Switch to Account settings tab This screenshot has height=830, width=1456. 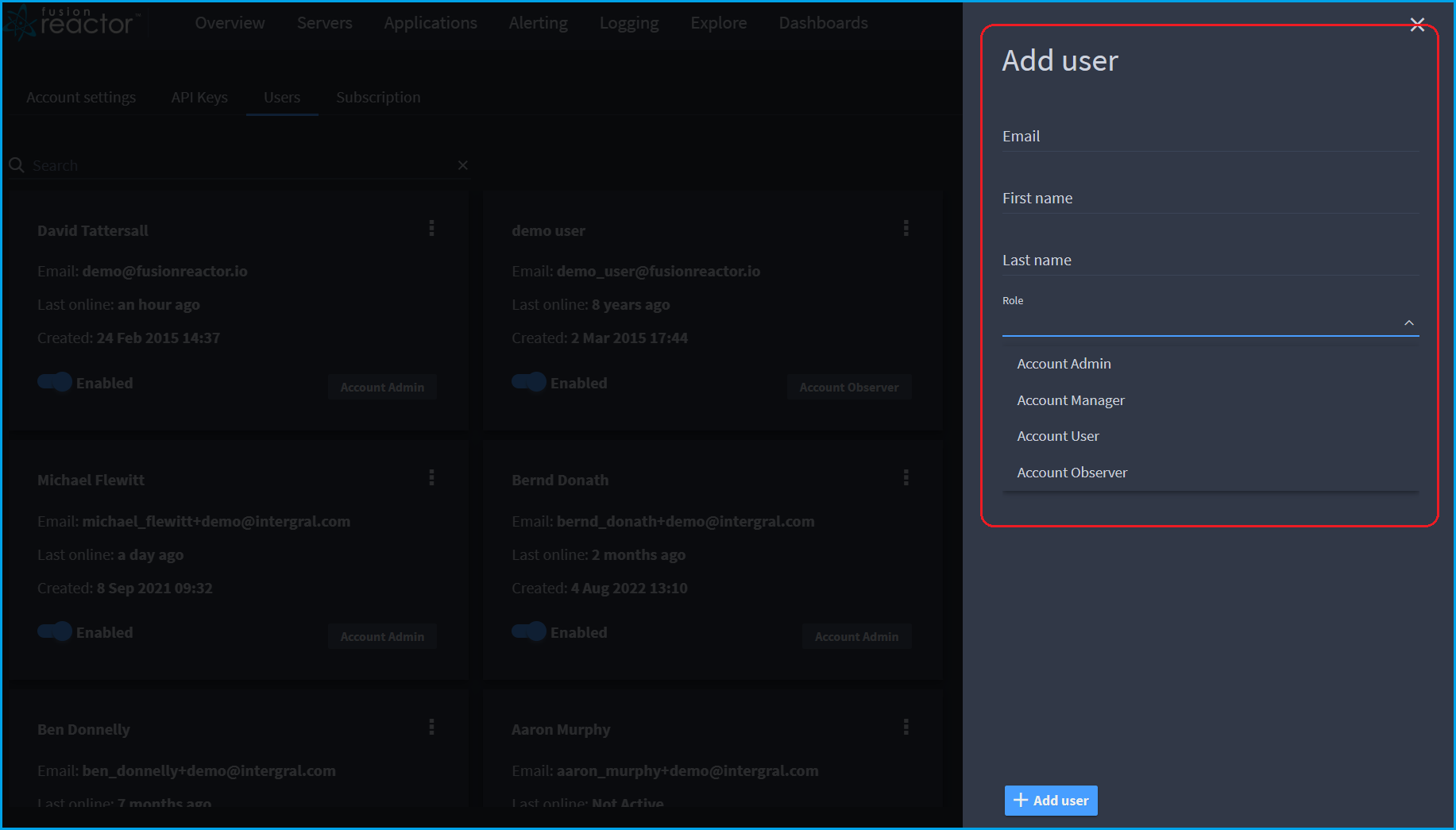pyautogui.click(x=81, y=97)
